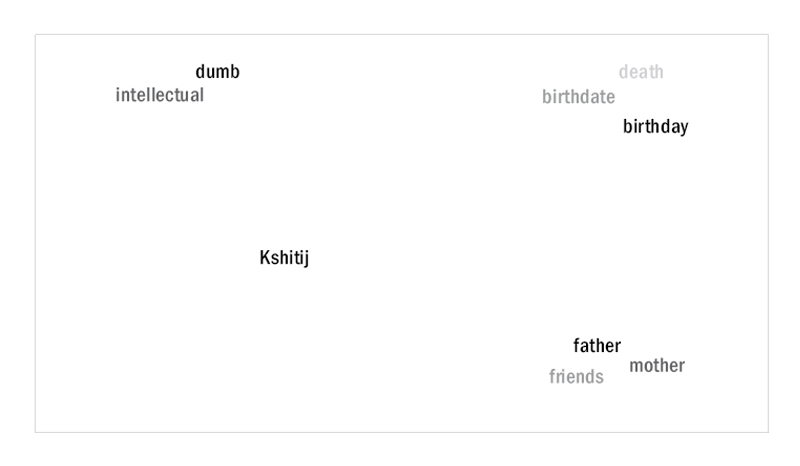Click the empty canvas between "Kshitij" and "father"
Image resolution: width=800 pixels, height=466 pixels.
click(x=441, y=302)
